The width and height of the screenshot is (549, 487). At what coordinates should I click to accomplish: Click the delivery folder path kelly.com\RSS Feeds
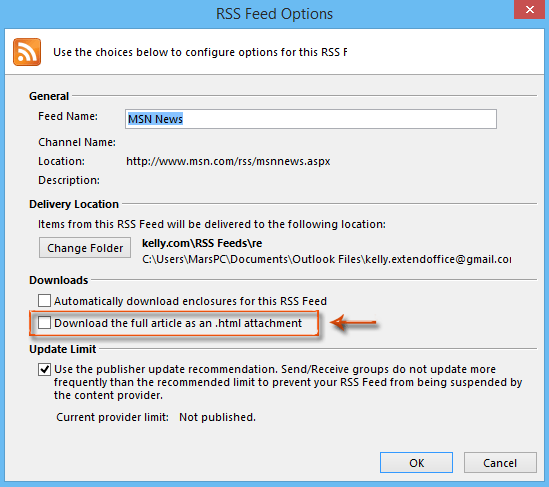click(202, 243)
